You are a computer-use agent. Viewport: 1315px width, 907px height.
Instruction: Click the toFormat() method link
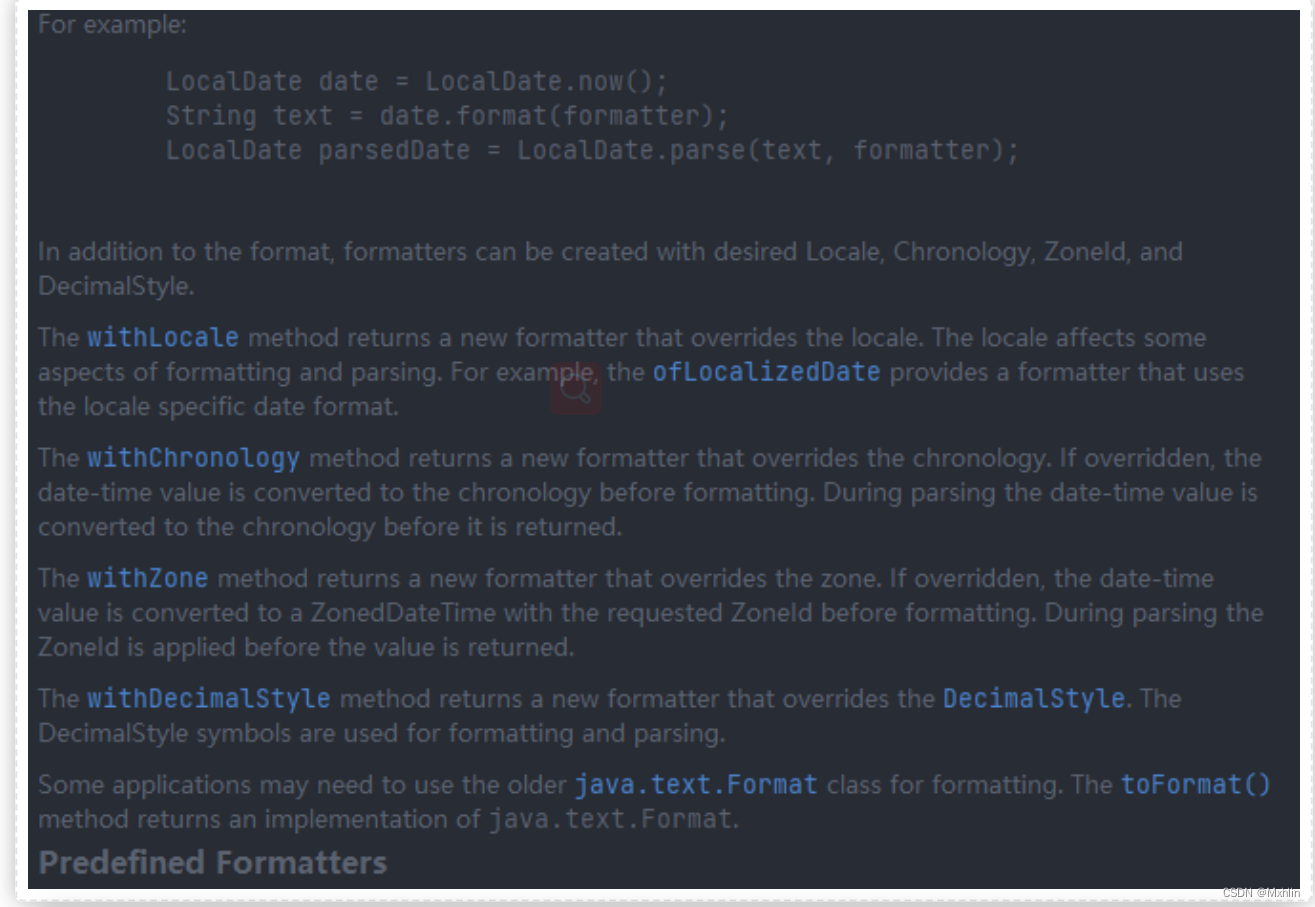coord(1196,785)
